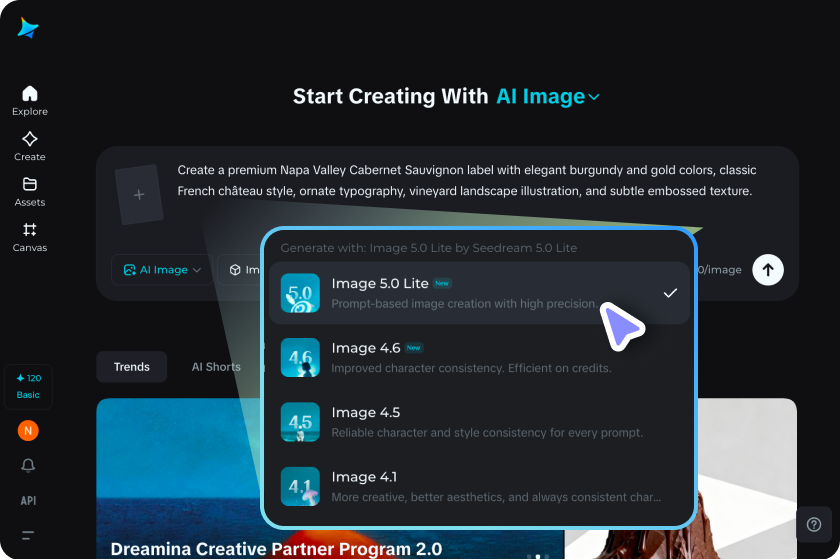Screen dimensions: 840x560
Task: Select Image 4.6 model
Action: (x=479, y=357)
